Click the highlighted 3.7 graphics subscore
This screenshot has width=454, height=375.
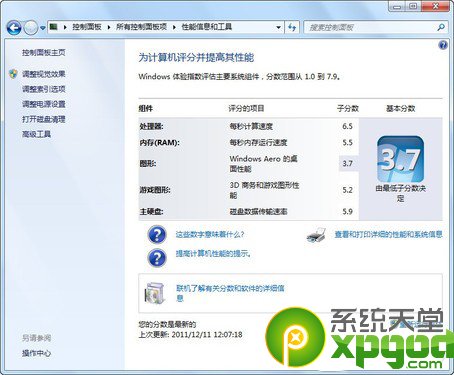[348, 163]
